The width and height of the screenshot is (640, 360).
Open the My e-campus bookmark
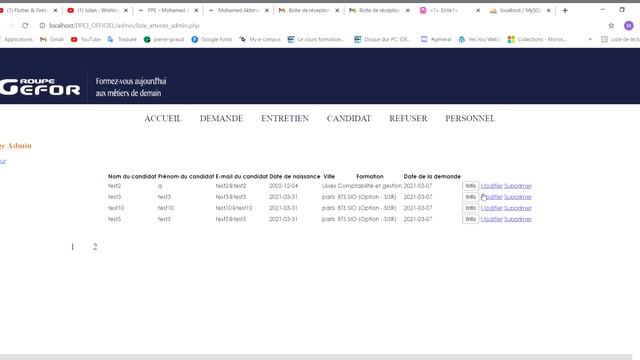[260, 39]
